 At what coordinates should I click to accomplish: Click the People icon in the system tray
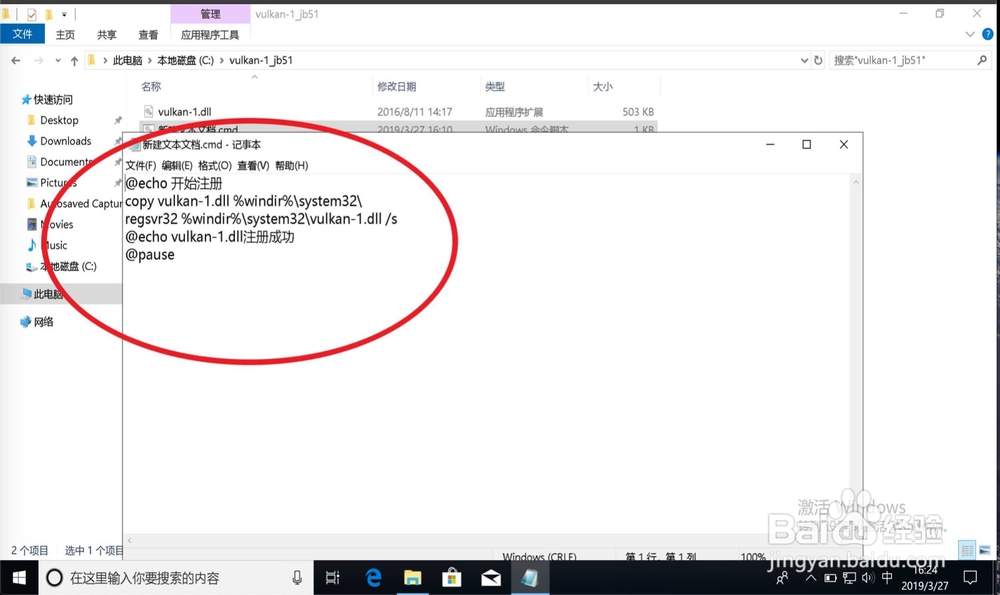[783, 578]
